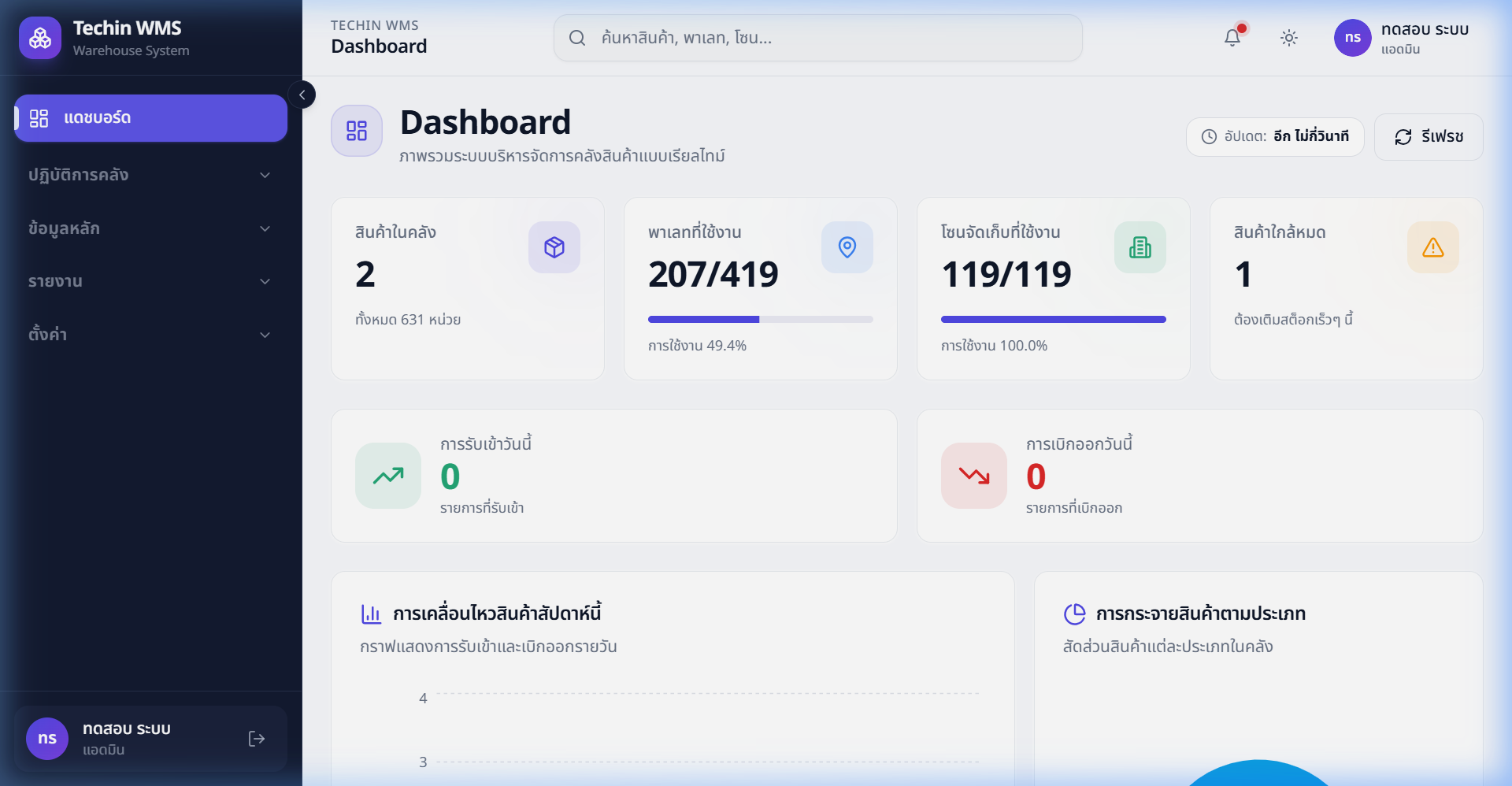This screenshot has height=786, width=1512.
Task: Click ทั้งหมด 631 หน่วย text
Action: pyautogui.click(x=408, y=320)
